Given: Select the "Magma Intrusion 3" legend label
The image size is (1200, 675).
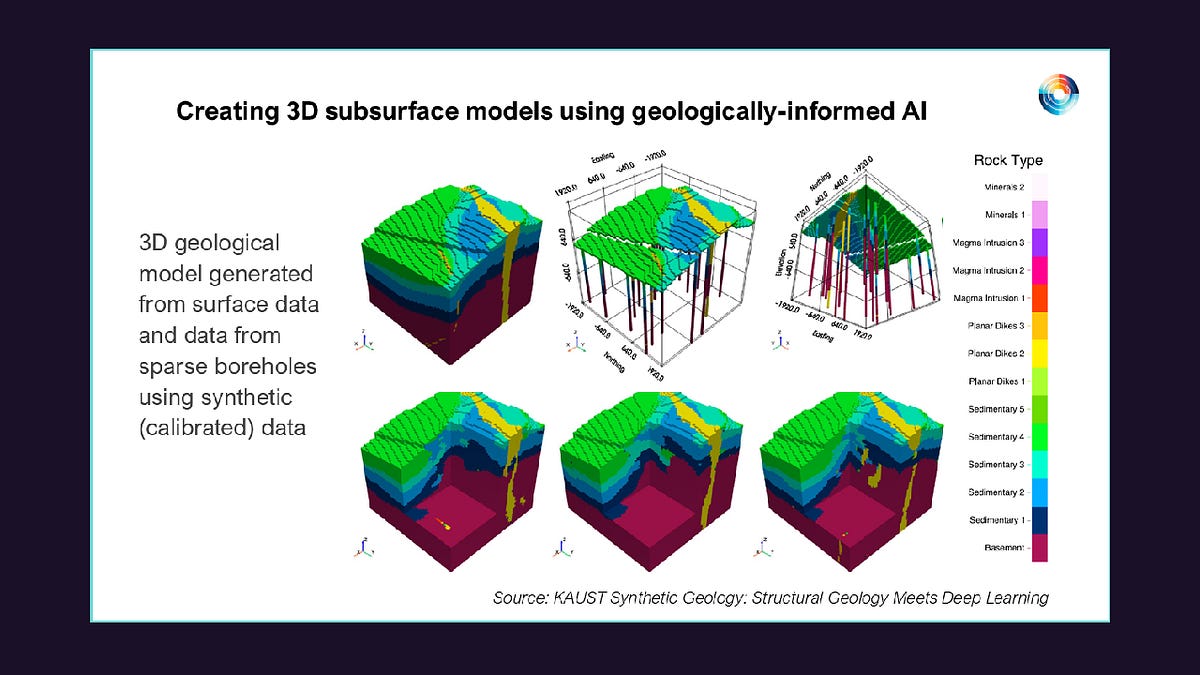Looking at the screenshot, I should point(986,243).
